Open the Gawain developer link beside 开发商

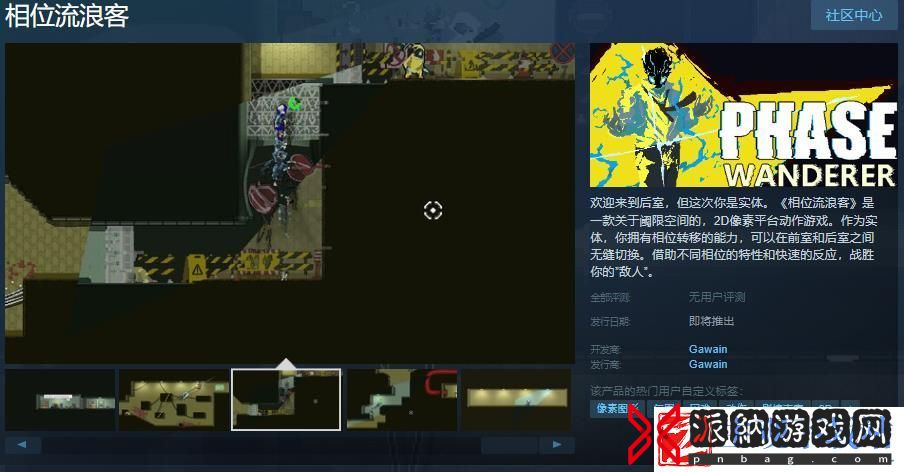click(x=707, y=349)
